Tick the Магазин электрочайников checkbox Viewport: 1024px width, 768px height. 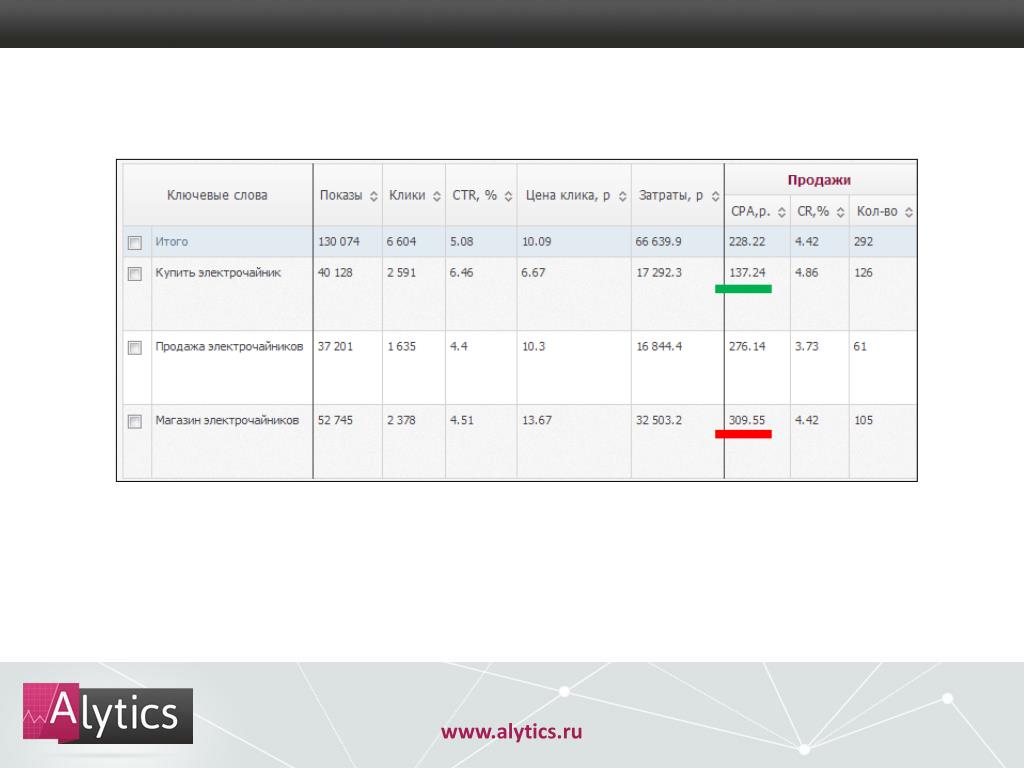pyautogui.click(x=135, y=421)
